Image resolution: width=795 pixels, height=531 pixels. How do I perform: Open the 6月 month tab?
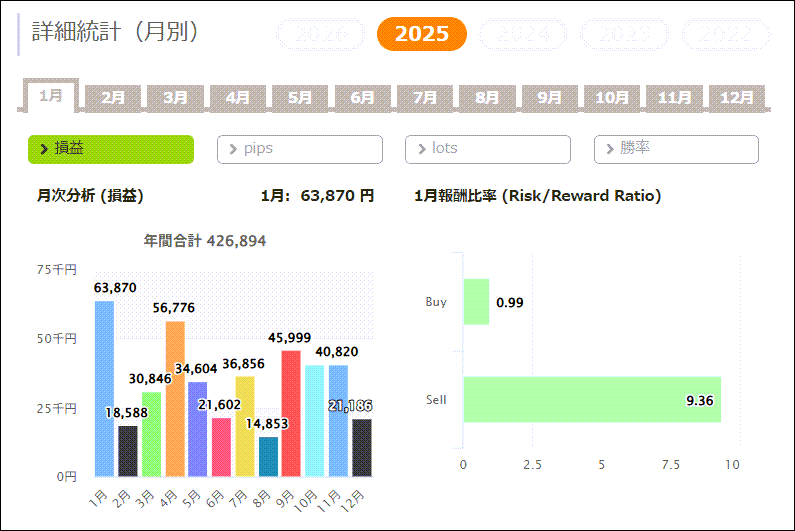click(362, 98)
